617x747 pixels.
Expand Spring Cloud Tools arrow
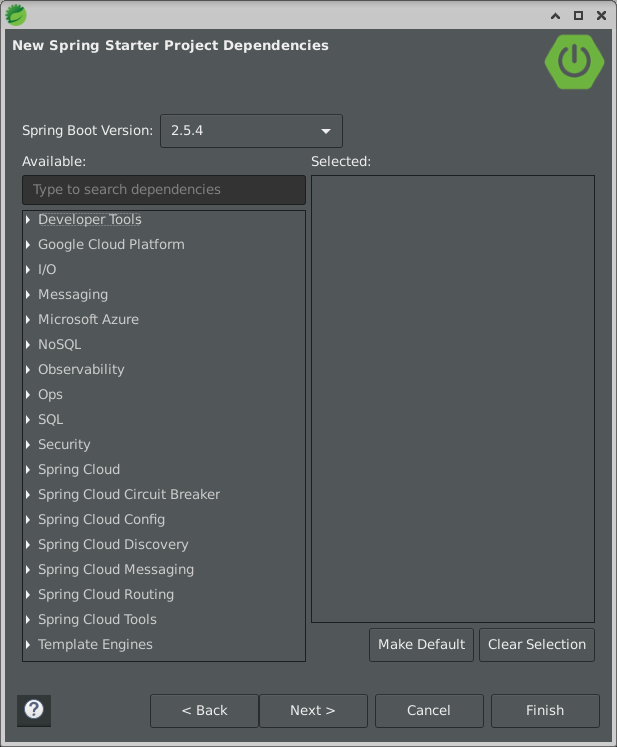pyautogui.click(x=28, y=620)
